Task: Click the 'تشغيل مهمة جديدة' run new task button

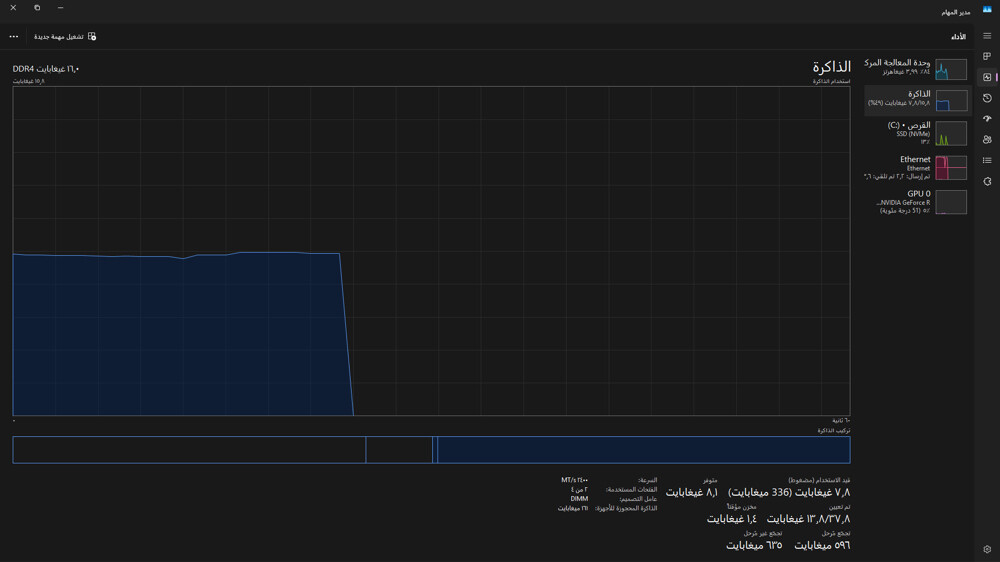Action: pyautogui.click(x=65, y=36)
